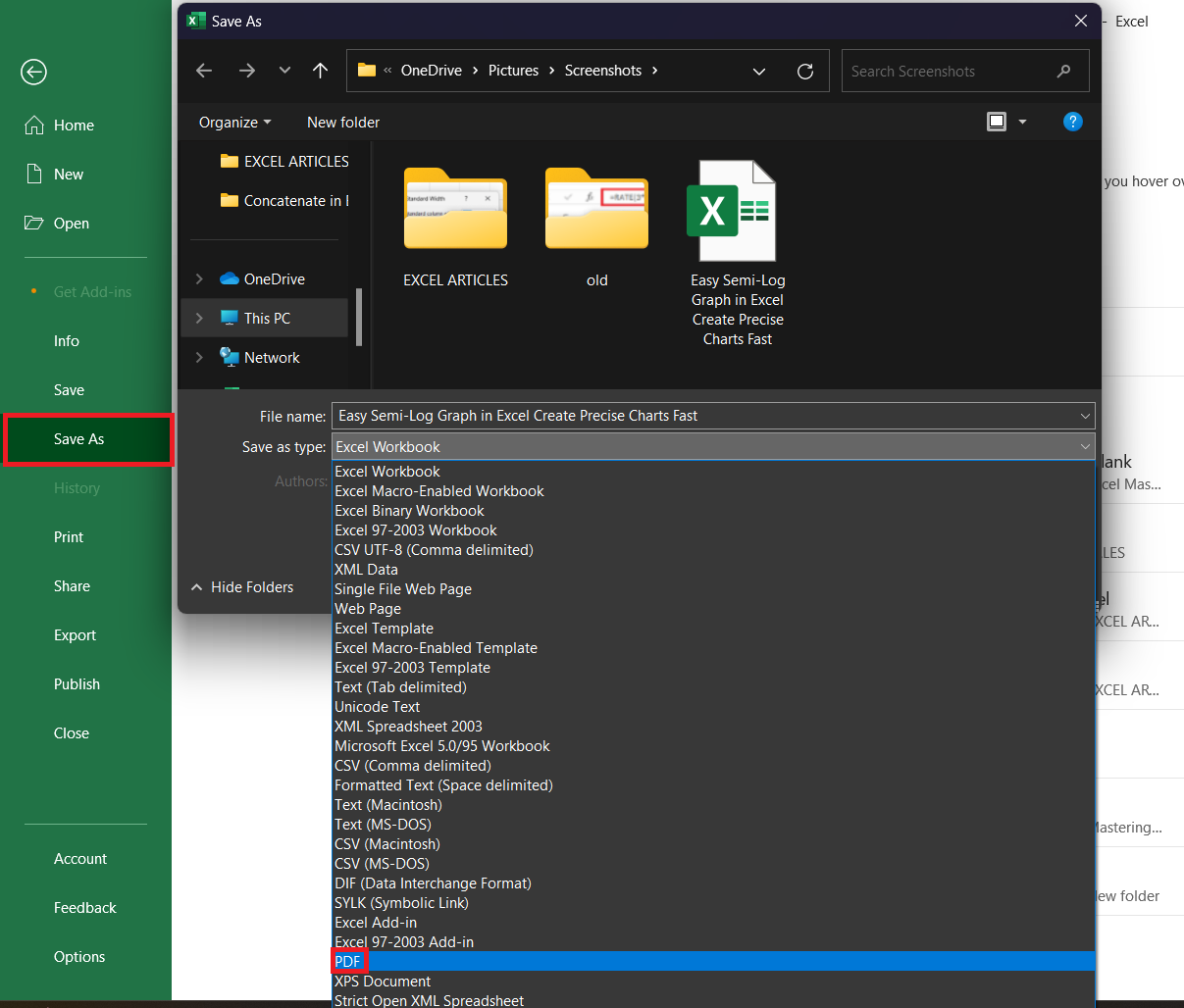Image resolution: width=1184 pixels, height=1008 pixels.
Task: Choose Excel 97-2003 Workbook type
Action: point(713,530)
